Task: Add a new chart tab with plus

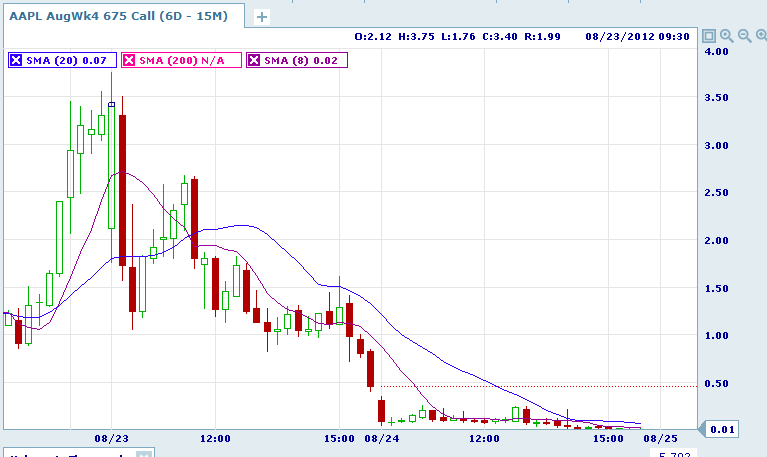Action: click(x=262, y=17)
